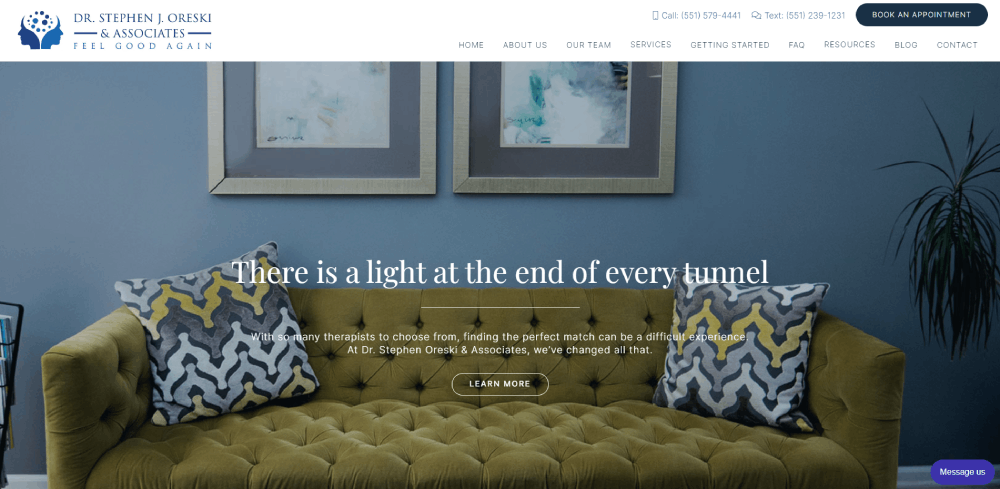Screen dimensions: 1000x489
Task: Go to the Home menu item
Action: tap(471, 45)
